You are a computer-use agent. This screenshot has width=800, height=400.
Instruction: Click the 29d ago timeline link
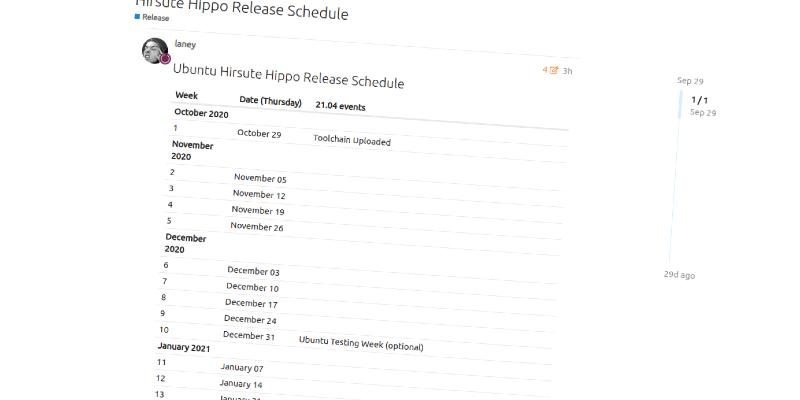679,274
